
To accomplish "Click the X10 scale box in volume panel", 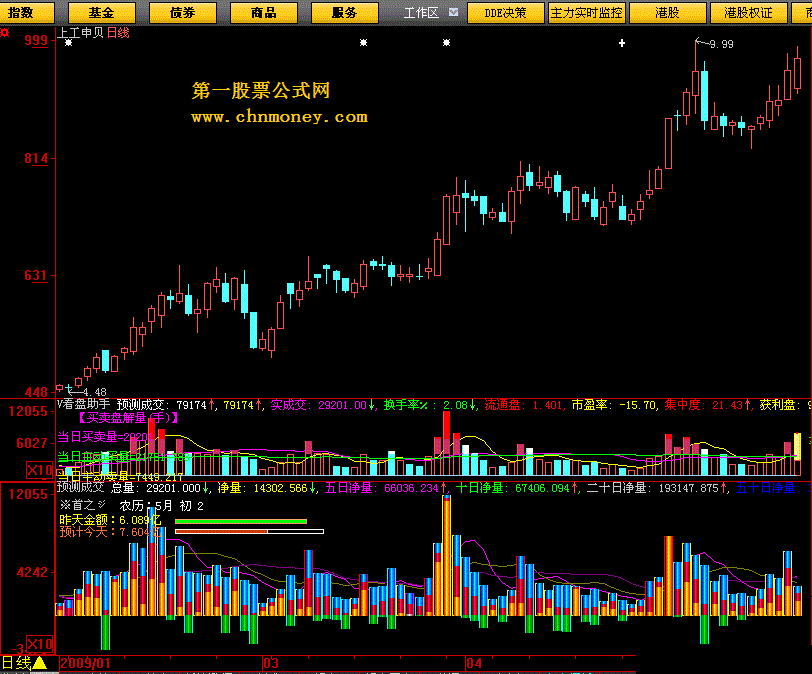I will pyautogui.click(x=40, y=471).
